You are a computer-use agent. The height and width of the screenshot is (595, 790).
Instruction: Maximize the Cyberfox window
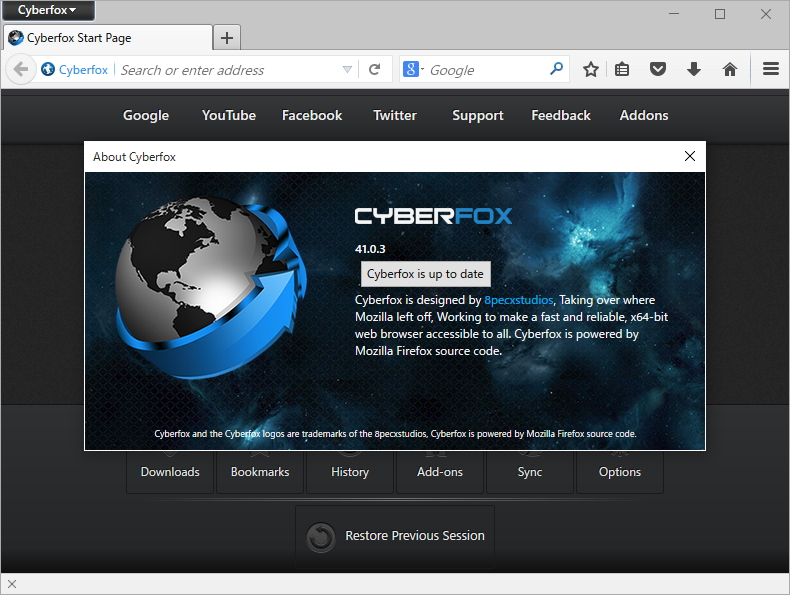tap(720, 14)
